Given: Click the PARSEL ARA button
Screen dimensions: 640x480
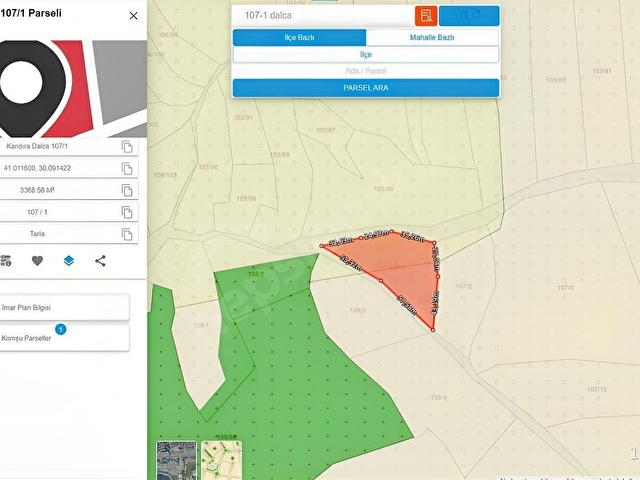Looking at the screenshot, I should [366, 88].
